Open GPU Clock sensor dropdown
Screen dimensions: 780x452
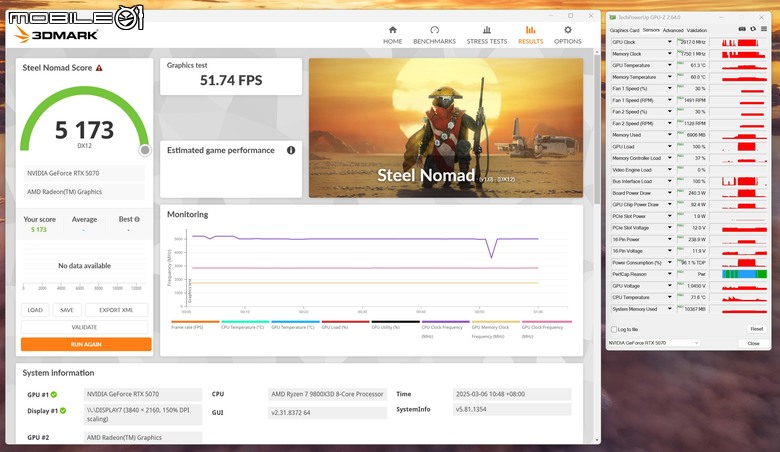(670, 42)
